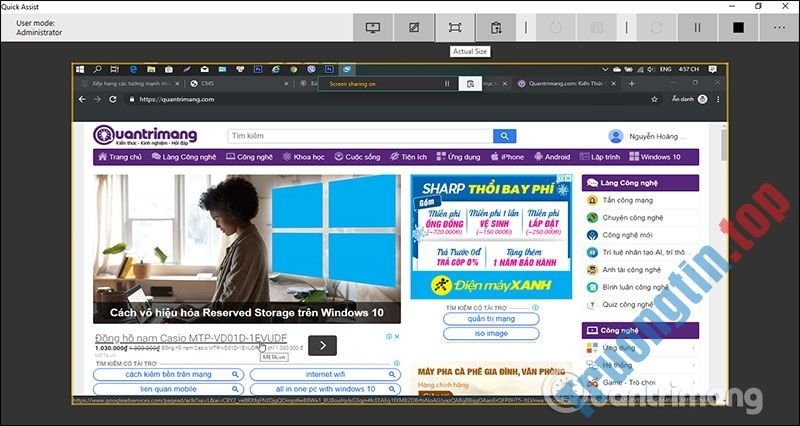Select the Annotate pen tool
The height and width of the screenshot is (426, 800).
(414, 28)
